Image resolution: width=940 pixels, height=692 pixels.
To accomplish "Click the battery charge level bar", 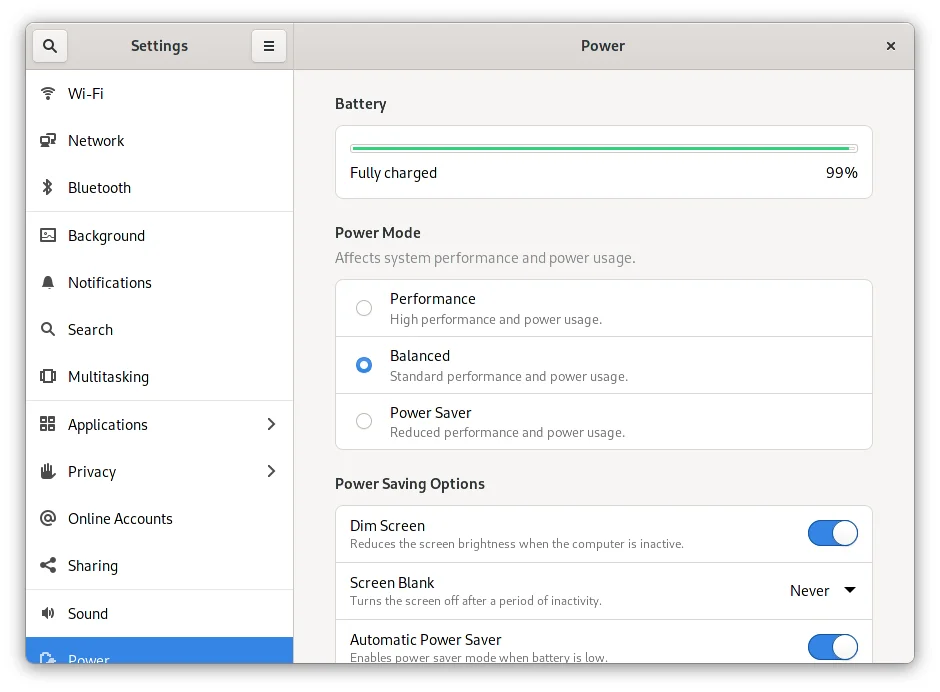I will point(603,148).
